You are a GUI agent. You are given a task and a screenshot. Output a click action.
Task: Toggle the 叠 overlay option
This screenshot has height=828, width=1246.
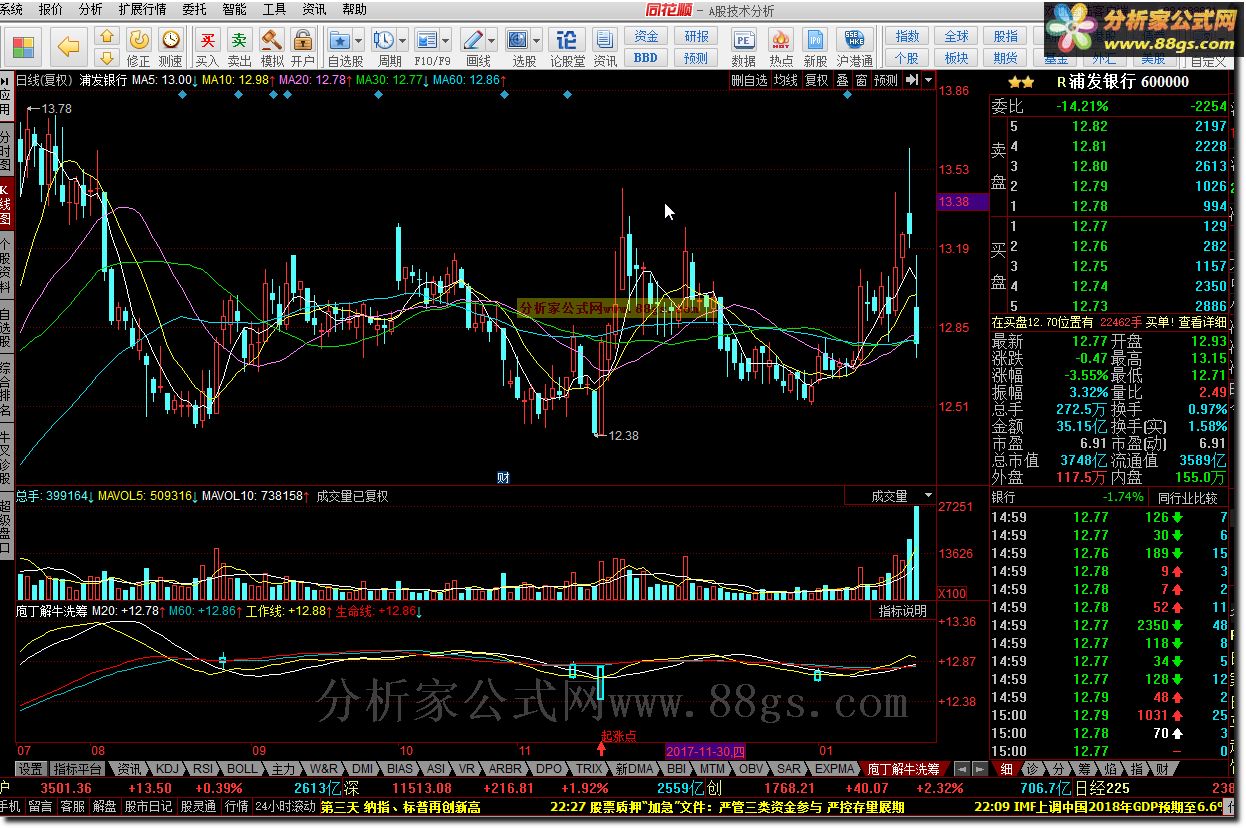pos(842,80)
